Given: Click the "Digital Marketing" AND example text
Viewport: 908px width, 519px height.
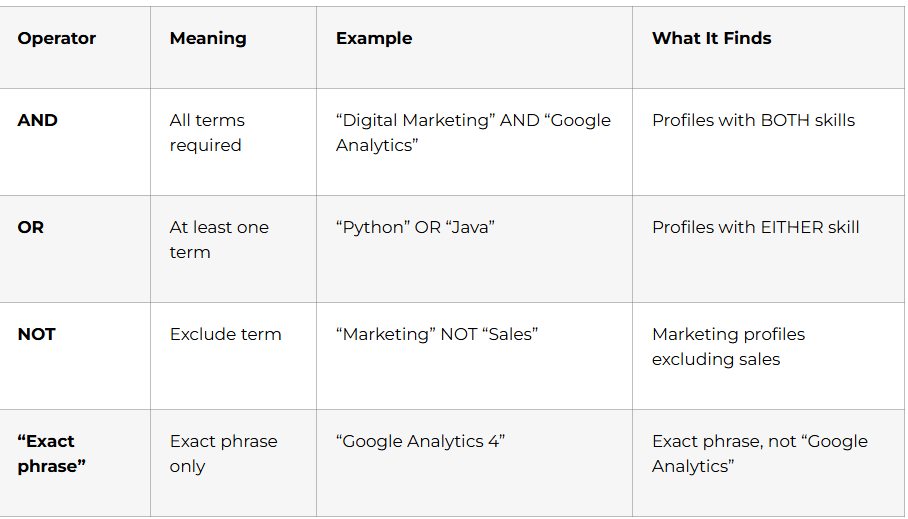Looking at the screenshot, I should point(473,132).
